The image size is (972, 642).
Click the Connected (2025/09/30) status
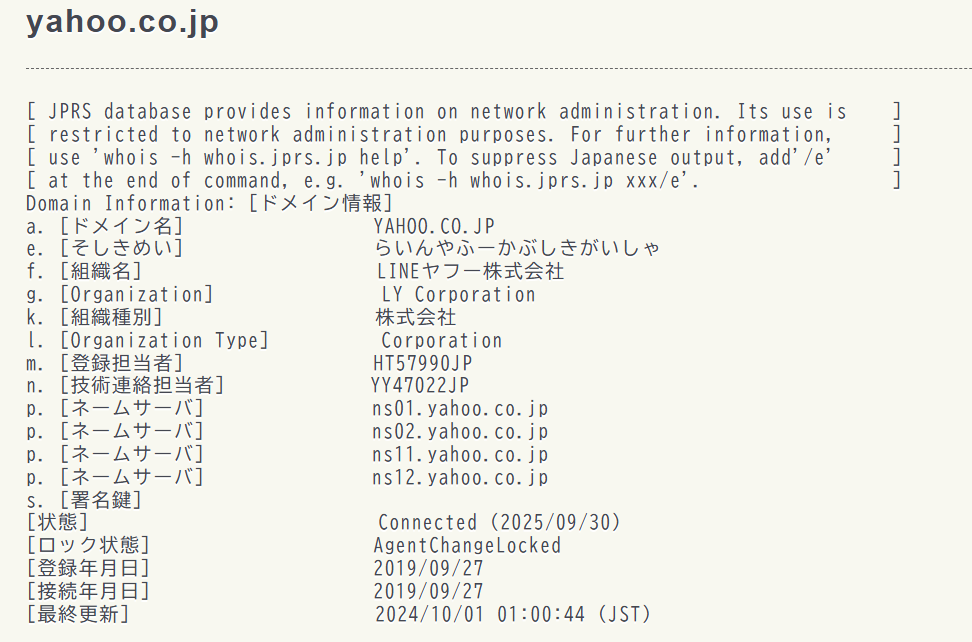coord(499,522)
